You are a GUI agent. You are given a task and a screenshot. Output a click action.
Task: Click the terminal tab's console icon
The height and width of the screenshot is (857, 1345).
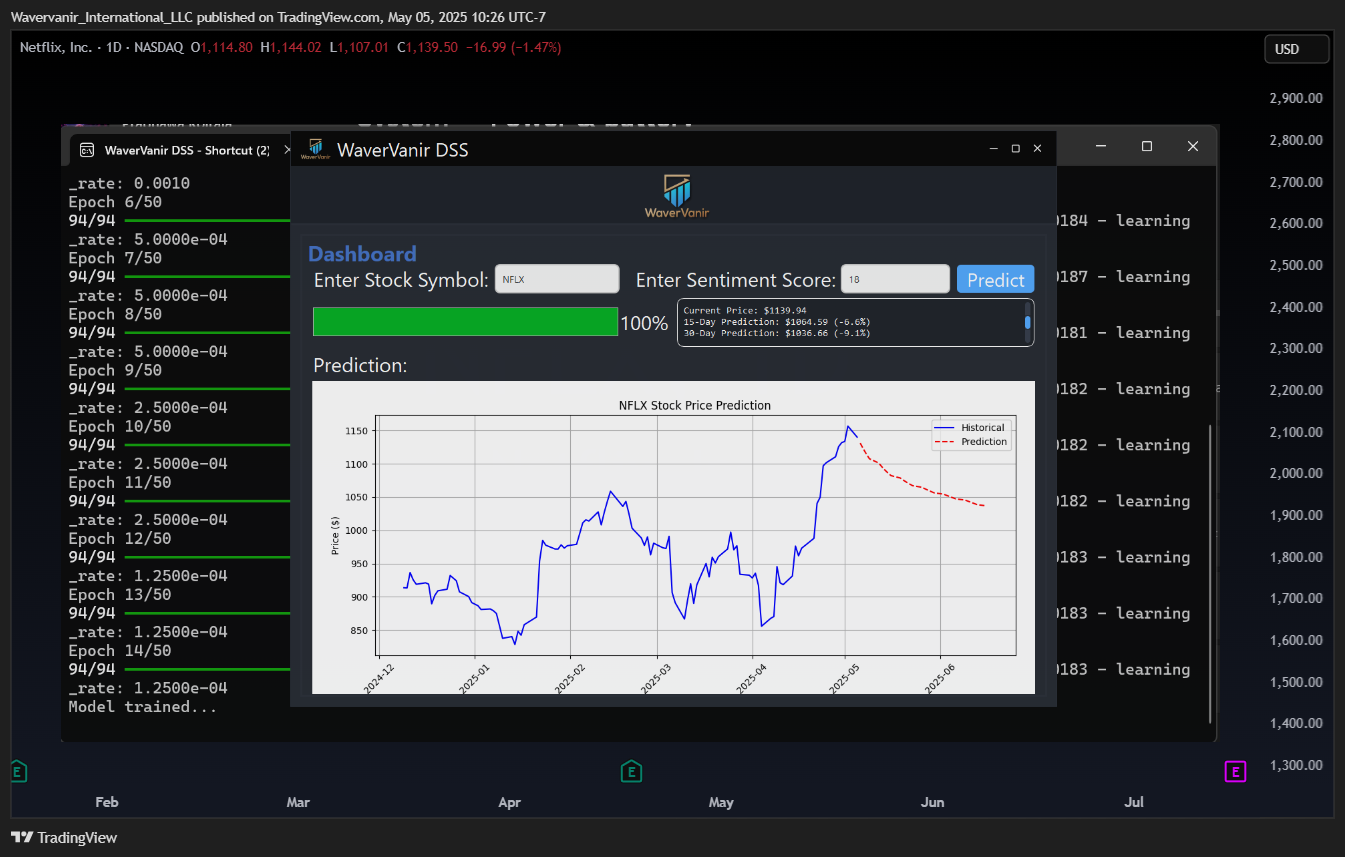click(x=87, y=150)
